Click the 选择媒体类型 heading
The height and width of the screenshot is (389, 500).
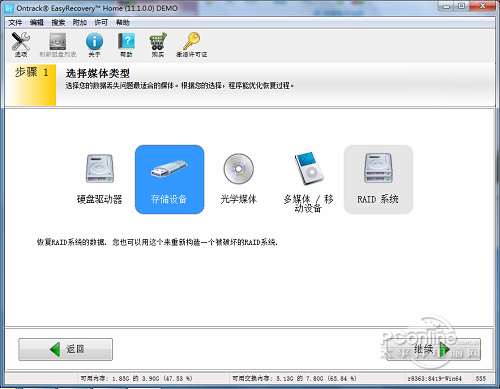coord(98,73)
